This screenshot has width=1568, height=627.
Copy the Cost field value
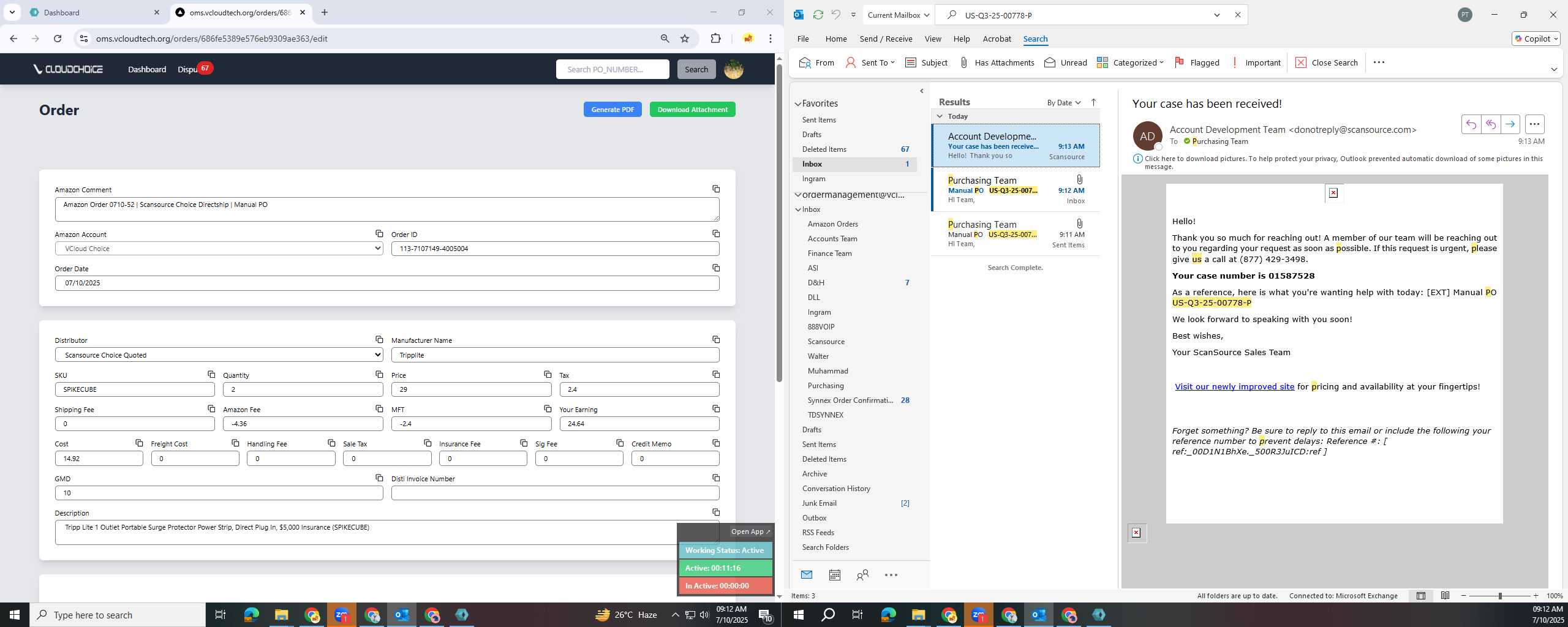point(139,443)
